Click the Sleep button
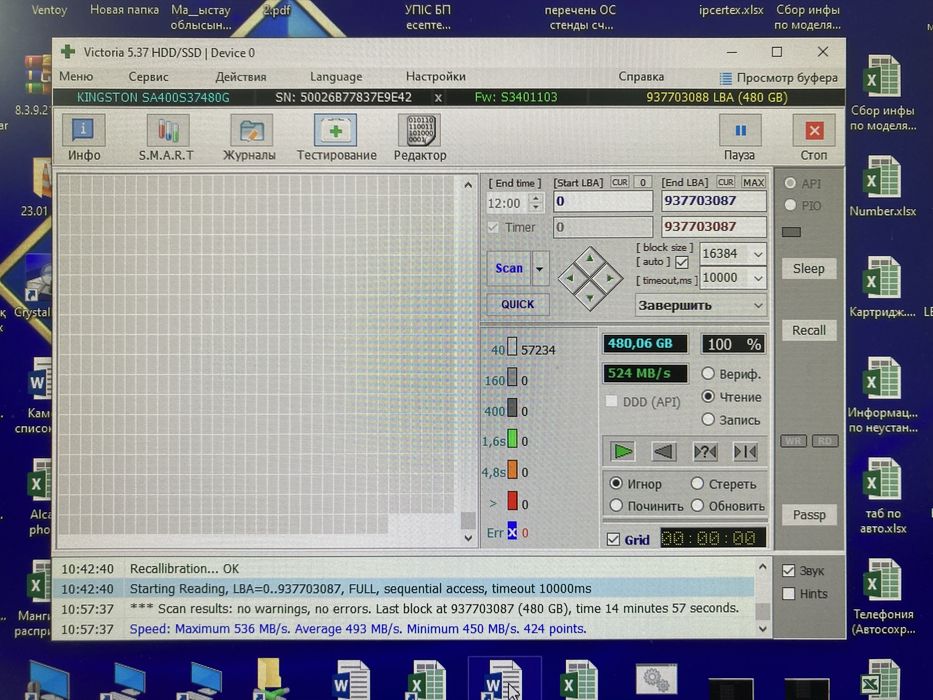The width and height of the screenshot is (933, 700). 809,268
